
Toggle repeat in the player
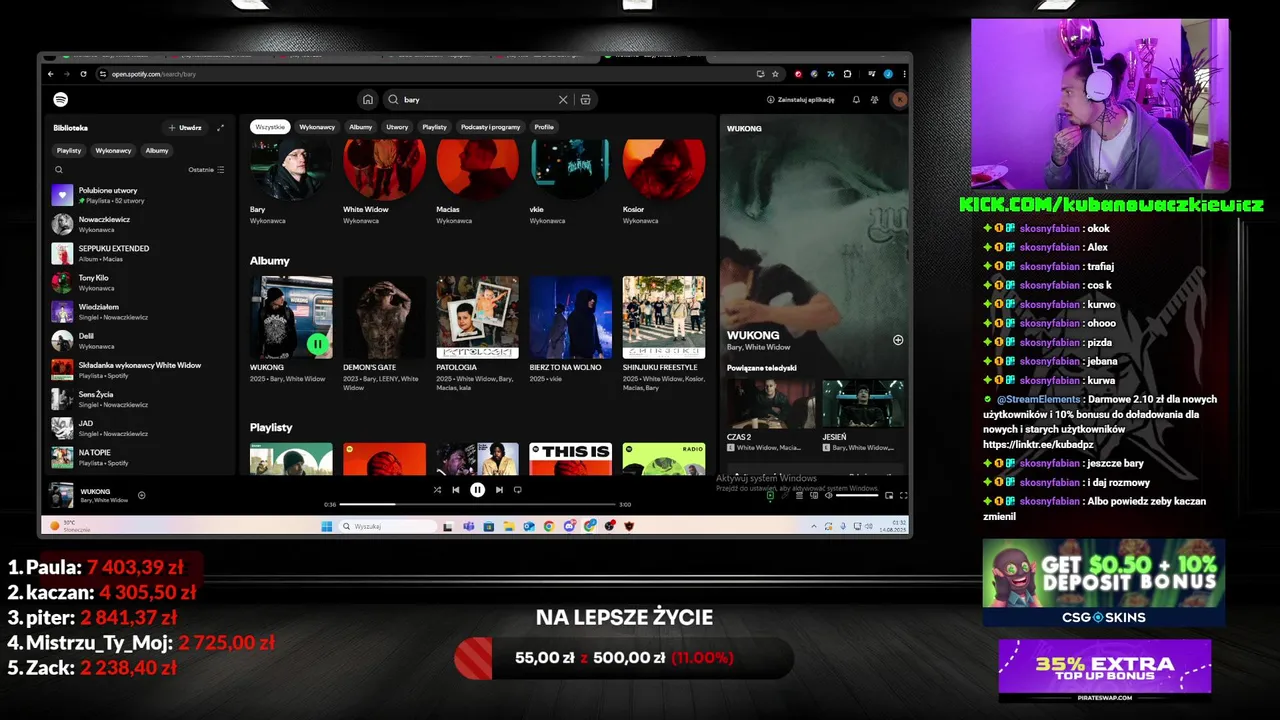click(518, 490)
